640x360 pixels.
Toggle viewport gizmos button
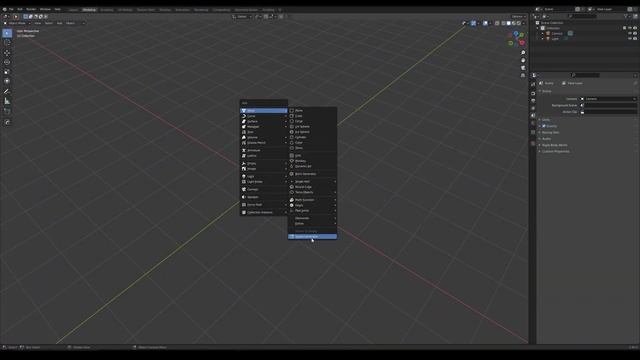click(x=473, y=23)
